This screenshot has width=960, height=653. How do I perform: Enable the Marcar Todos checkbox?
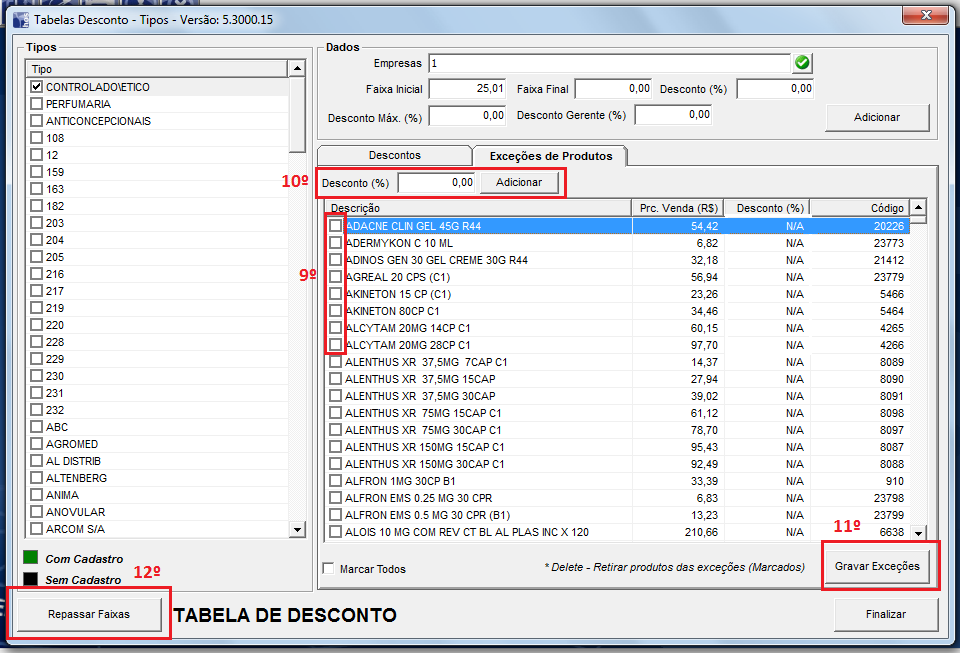329,569
